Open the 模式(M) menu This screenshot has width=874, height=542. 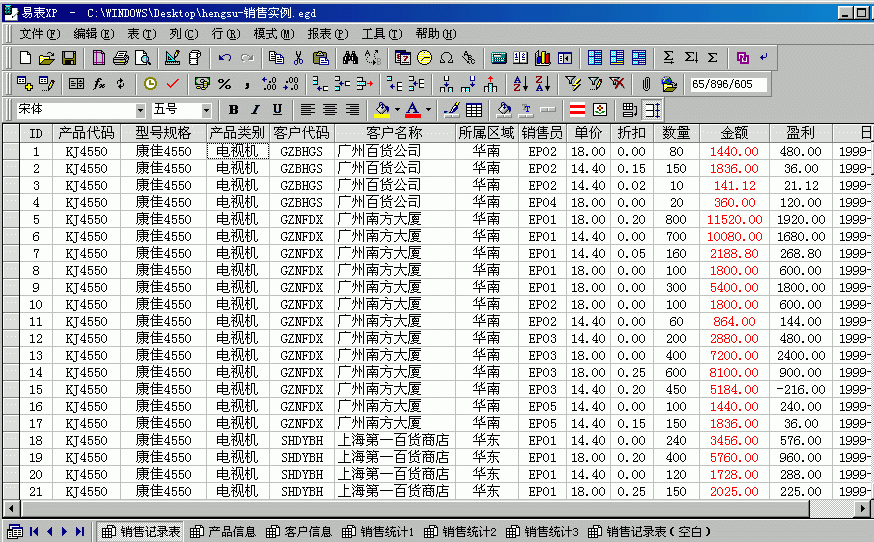tap(274, 34)
